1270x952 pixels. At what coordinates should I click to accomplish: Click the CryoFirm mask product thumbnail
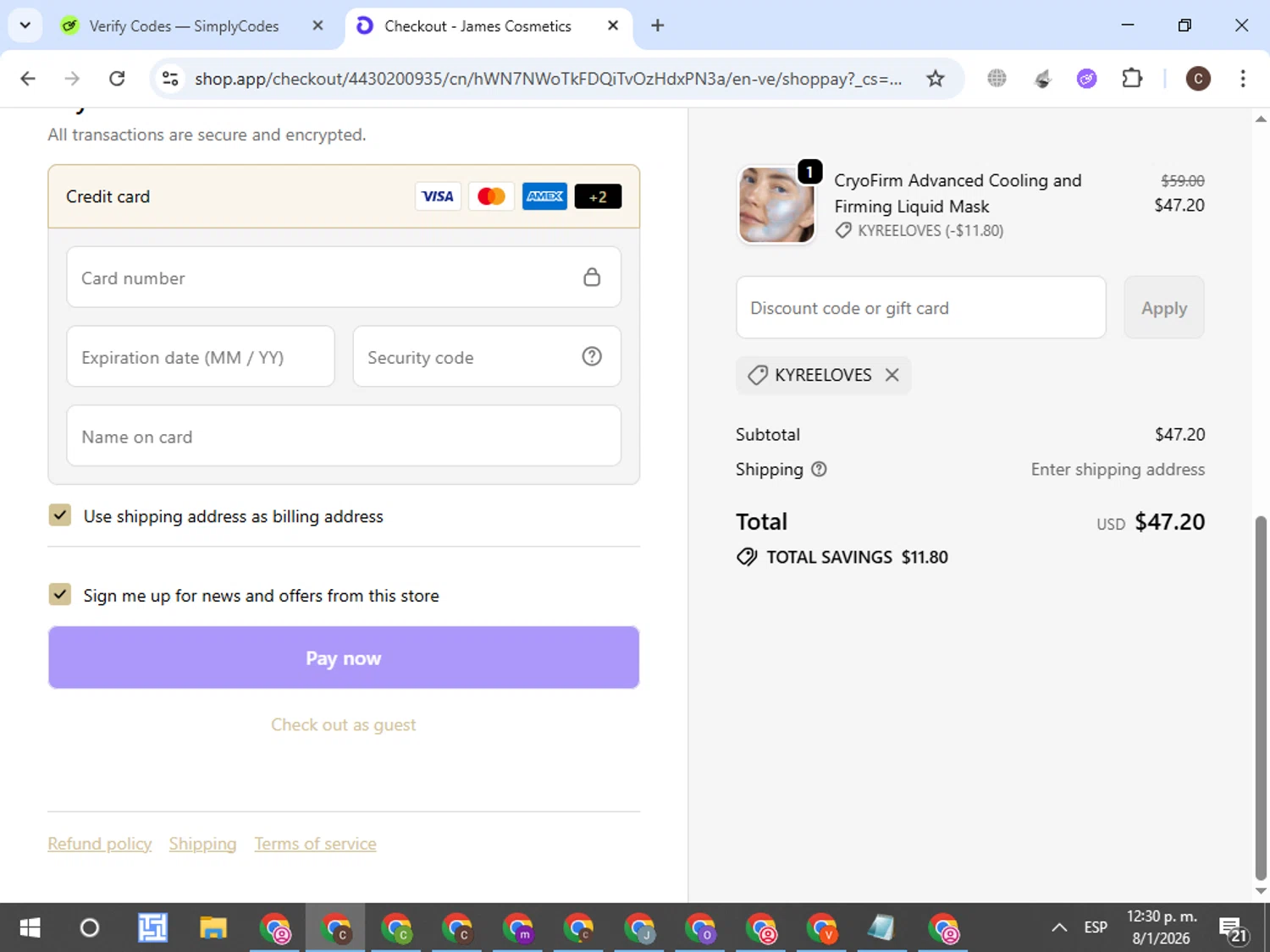776,205
